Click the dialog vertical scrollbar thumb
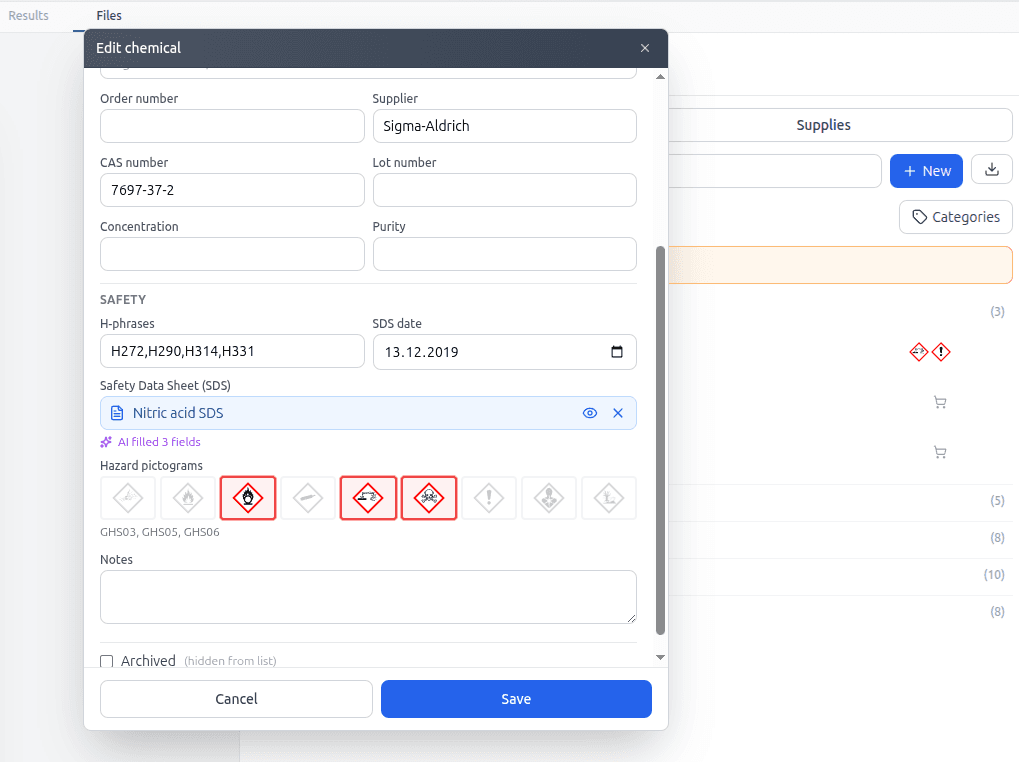Image resolution: width=1019 pixels, height=762 pixels. (660, 440)
